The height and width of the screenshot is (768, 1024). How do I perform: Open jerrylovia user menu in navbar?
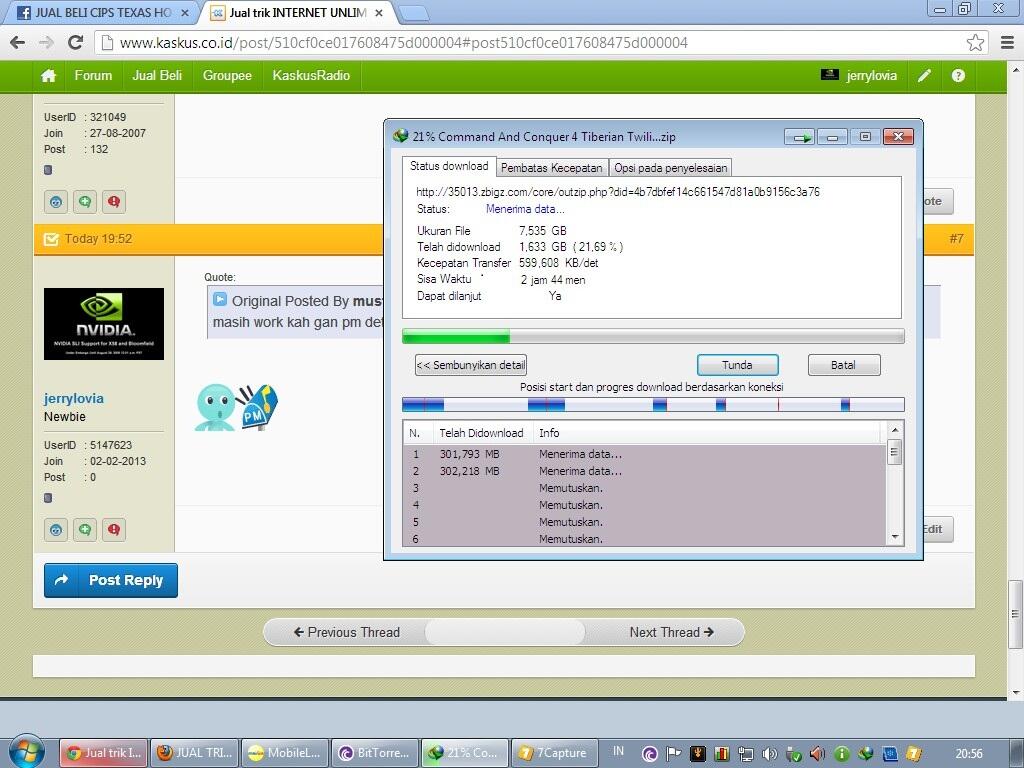click(859, 76)
